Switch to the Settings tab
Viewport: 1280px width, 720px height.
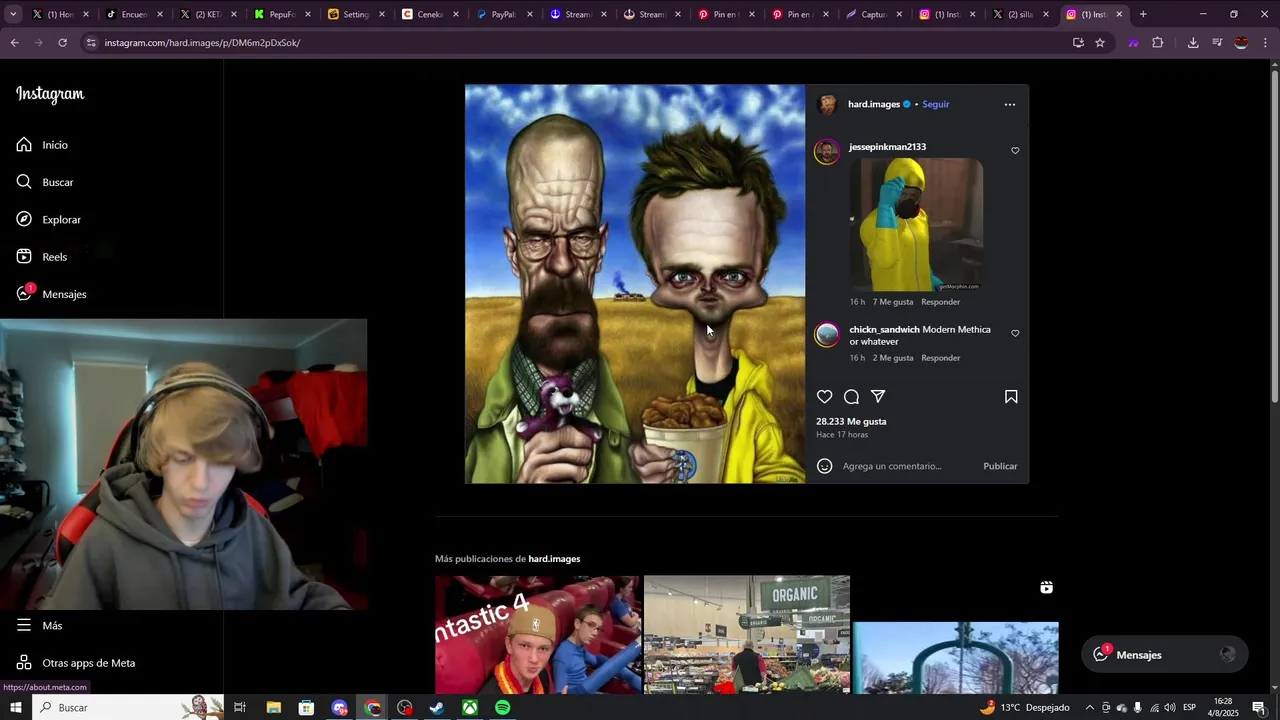click(356, 14)
